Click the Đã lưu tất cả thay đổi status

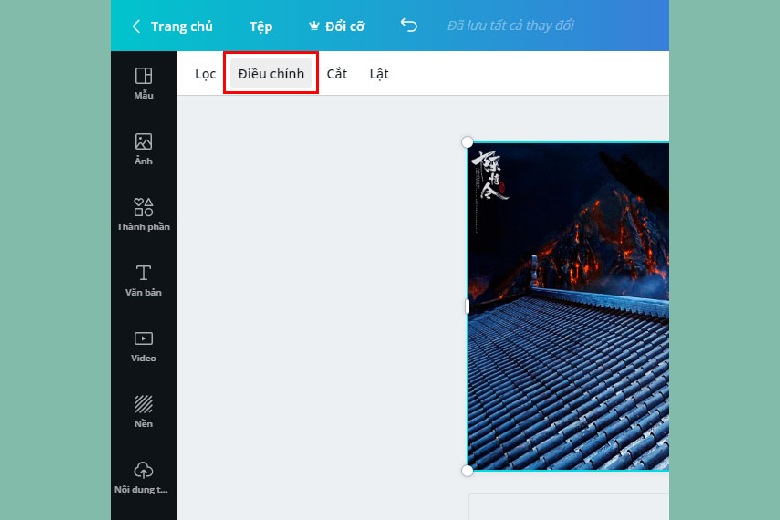[510, 25]
